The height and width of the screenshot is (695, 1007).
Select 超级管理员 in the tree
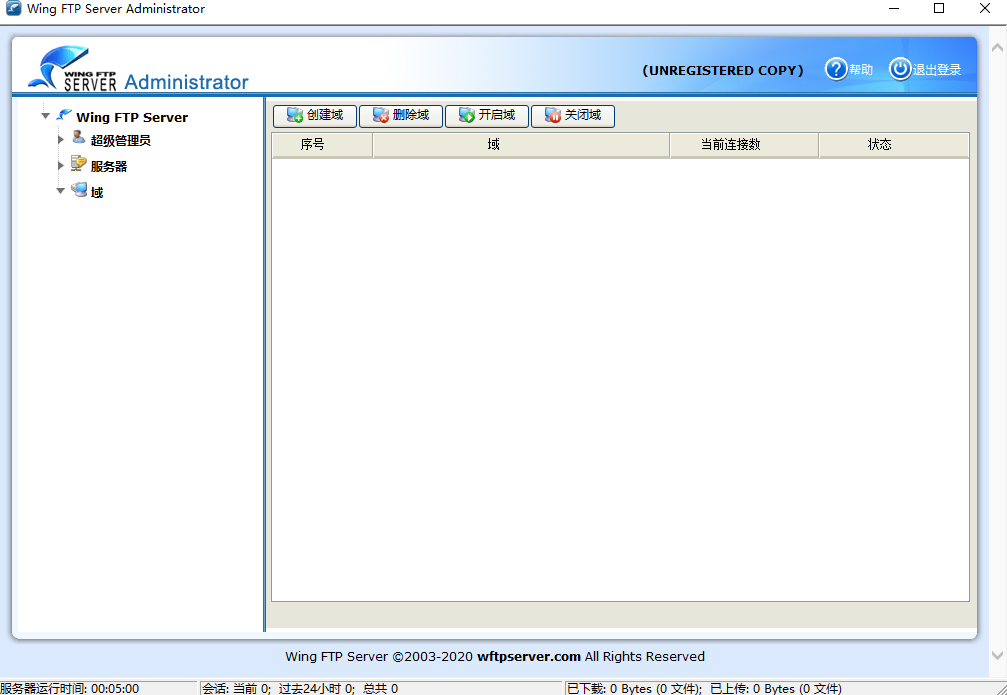click(x=121, y=141)
